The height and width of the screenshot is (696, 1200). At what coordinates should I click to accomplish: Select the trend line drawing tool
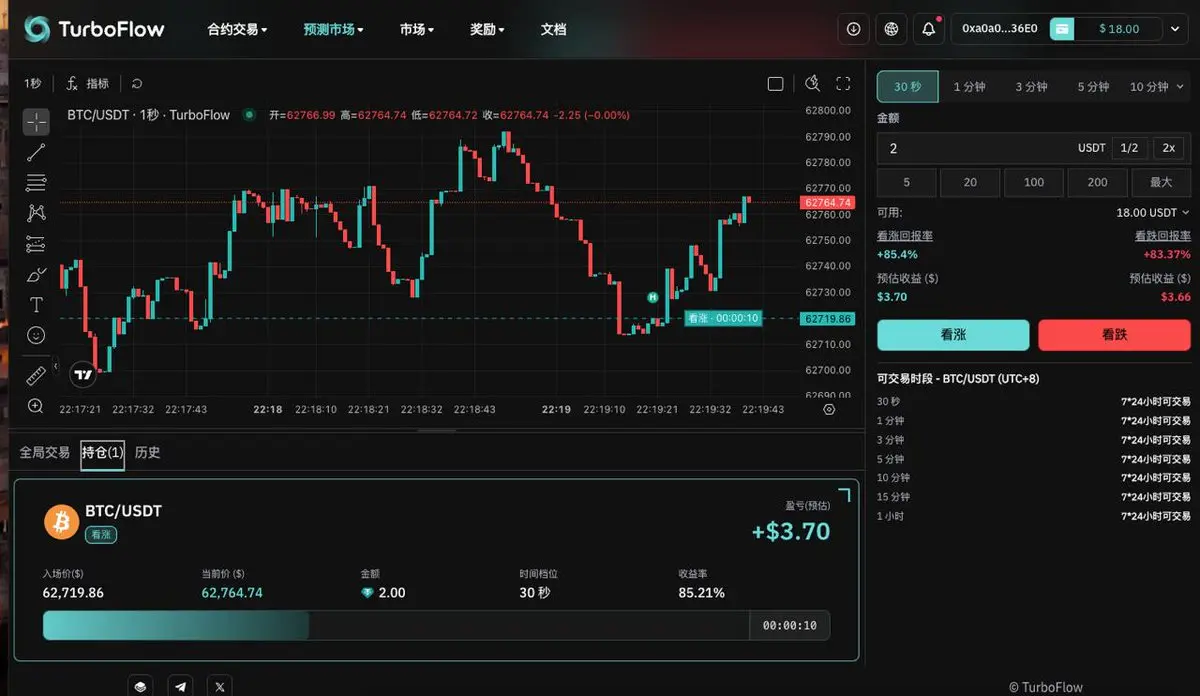[36, 152]
